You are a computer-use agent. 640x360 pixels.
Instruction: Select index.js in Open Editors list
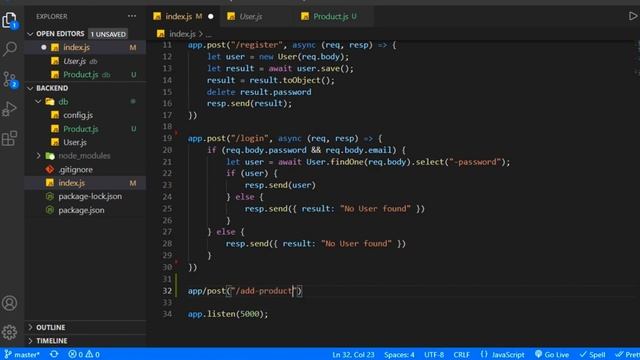[x=85, y=47]
